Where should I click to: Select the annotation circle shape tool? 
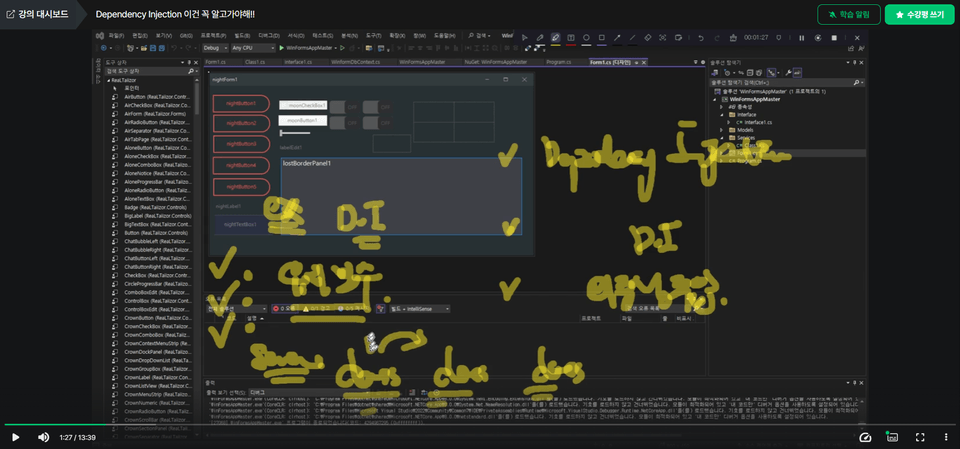[x=586, y=37]
